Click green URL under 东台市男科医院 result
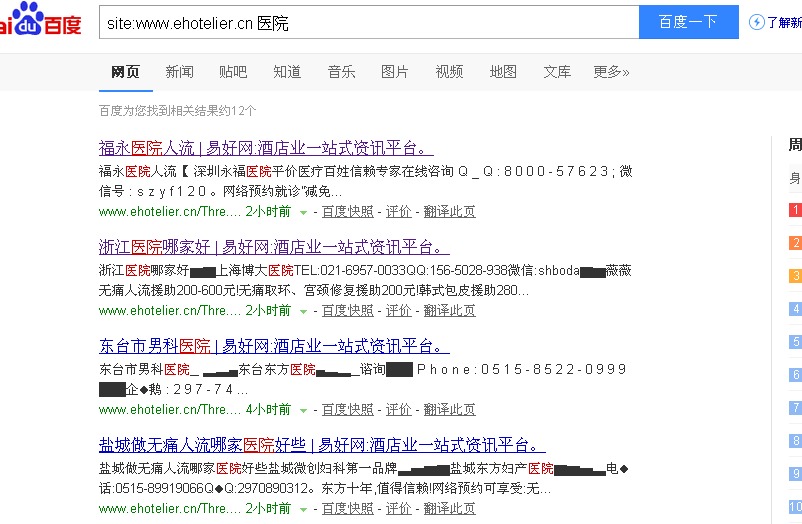 170,409
